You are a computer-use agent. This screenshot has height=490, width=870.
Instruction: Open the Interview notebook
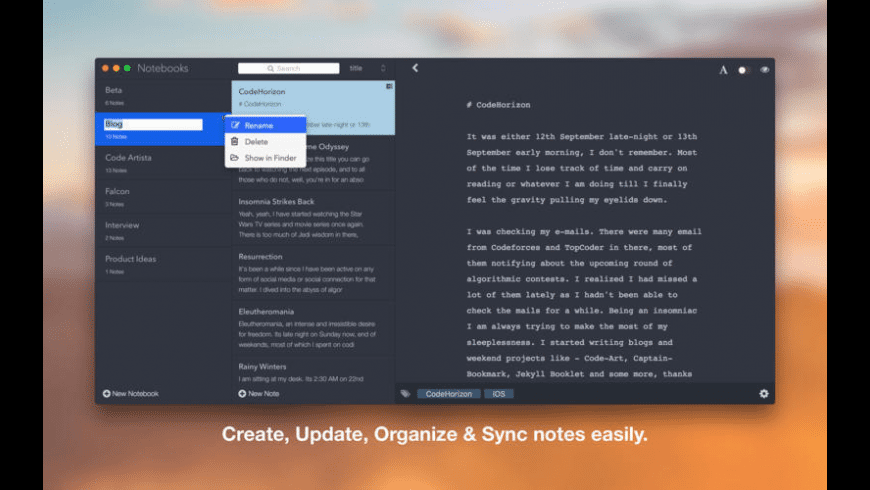[x=163, y=231]
